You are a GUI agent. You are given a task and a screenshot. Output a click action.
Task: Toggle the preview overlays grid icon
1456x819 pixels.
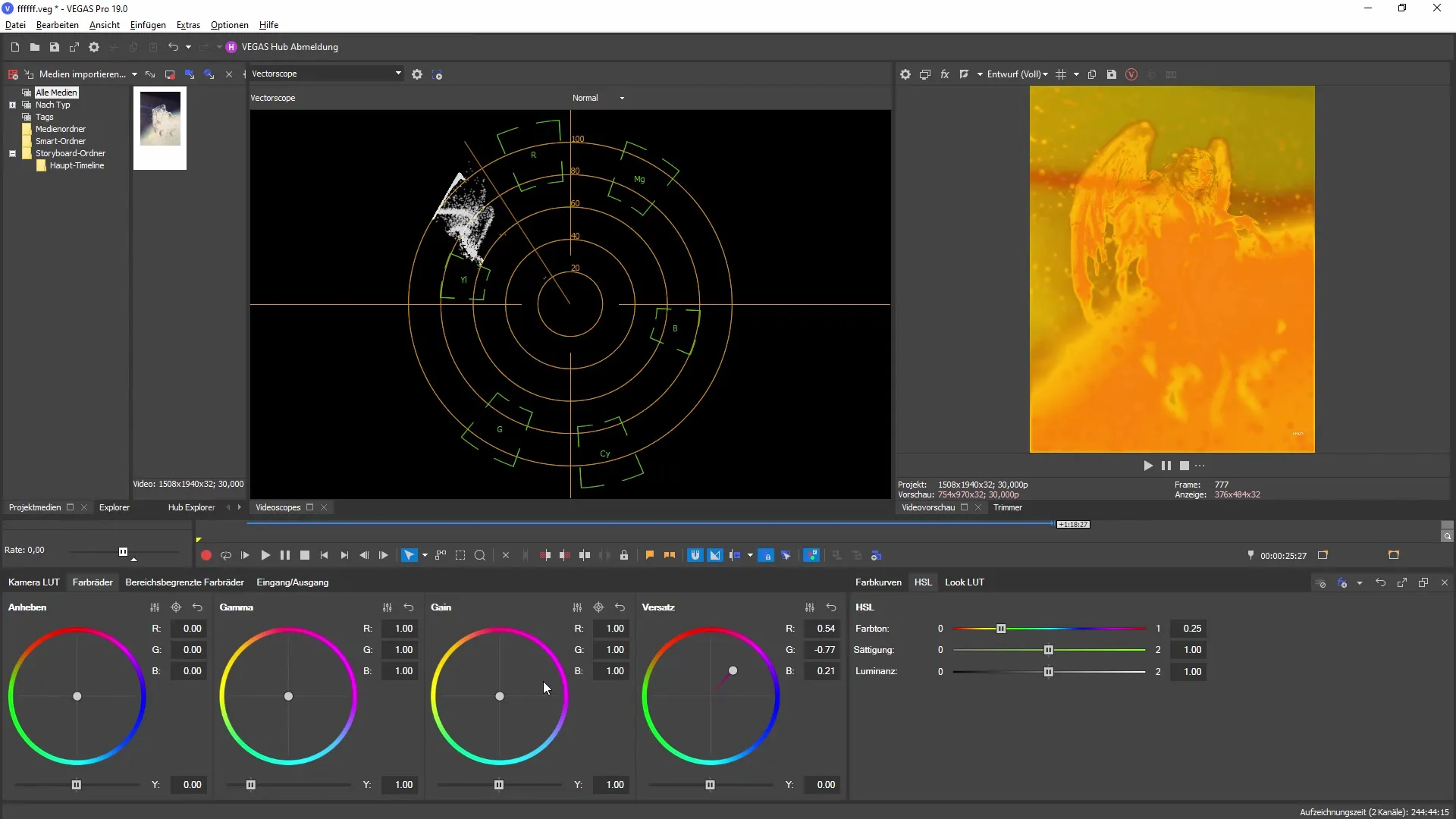point(1061,74)
